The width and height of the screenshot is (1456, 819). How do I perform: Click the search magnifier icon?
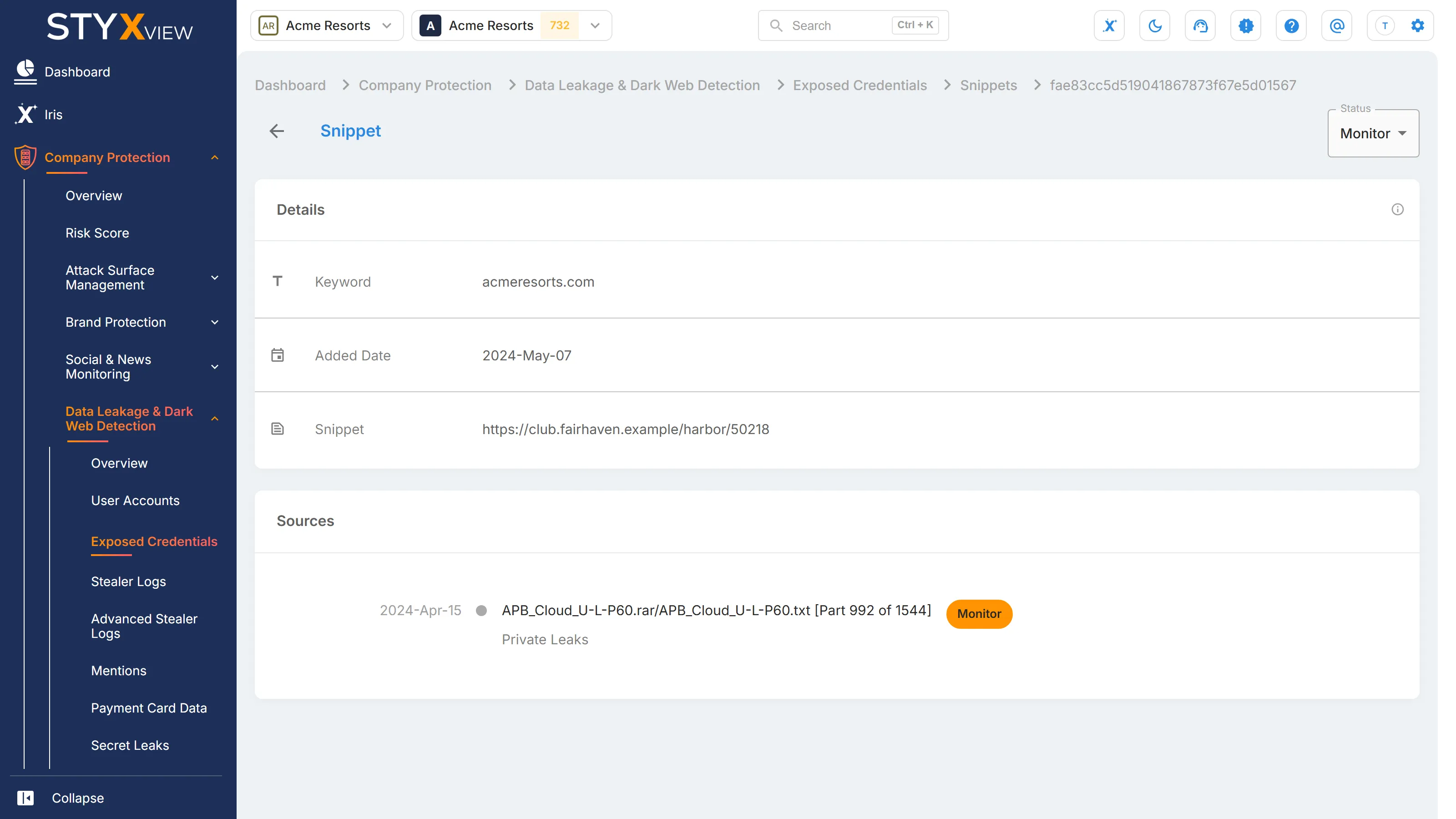pyautogui.click(x=776, y=25)
